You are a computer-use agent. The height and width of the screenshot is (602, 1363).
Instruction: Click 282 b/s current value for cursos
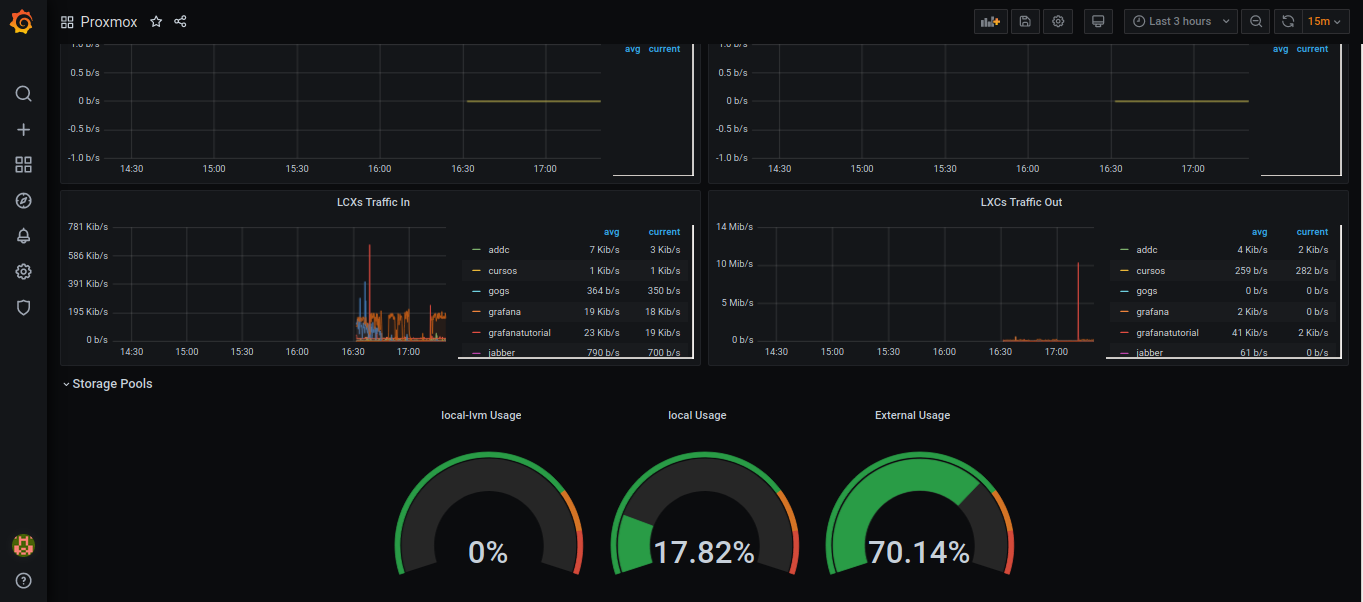(x=1312, y=271)
